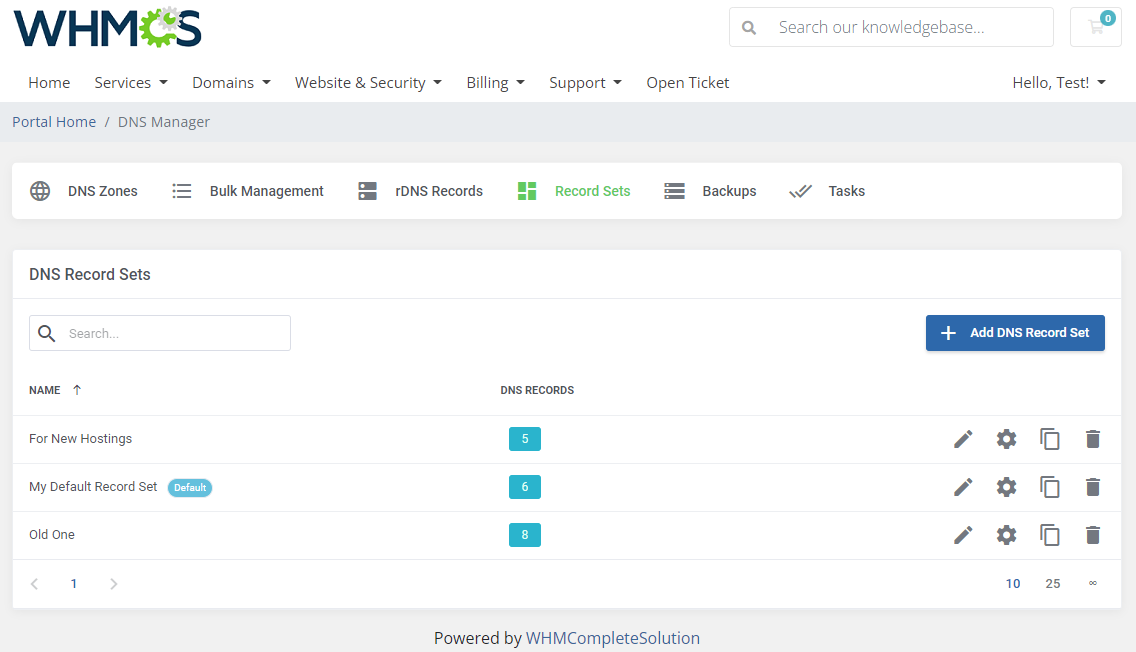1136x652 pixels.
Task: Edit the For New Hostings record set
Action: tap(962, 438)
